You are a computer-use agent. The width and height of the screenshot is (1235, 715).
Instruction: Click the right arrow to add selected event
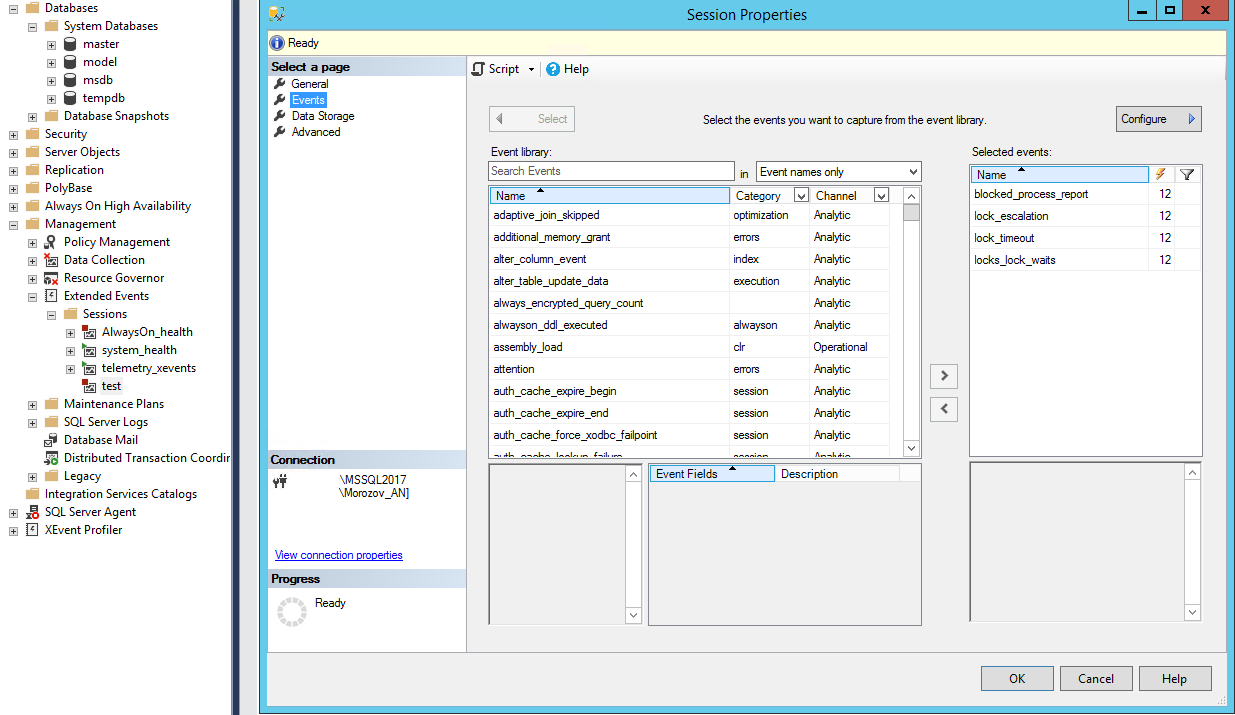click(943, 376)
